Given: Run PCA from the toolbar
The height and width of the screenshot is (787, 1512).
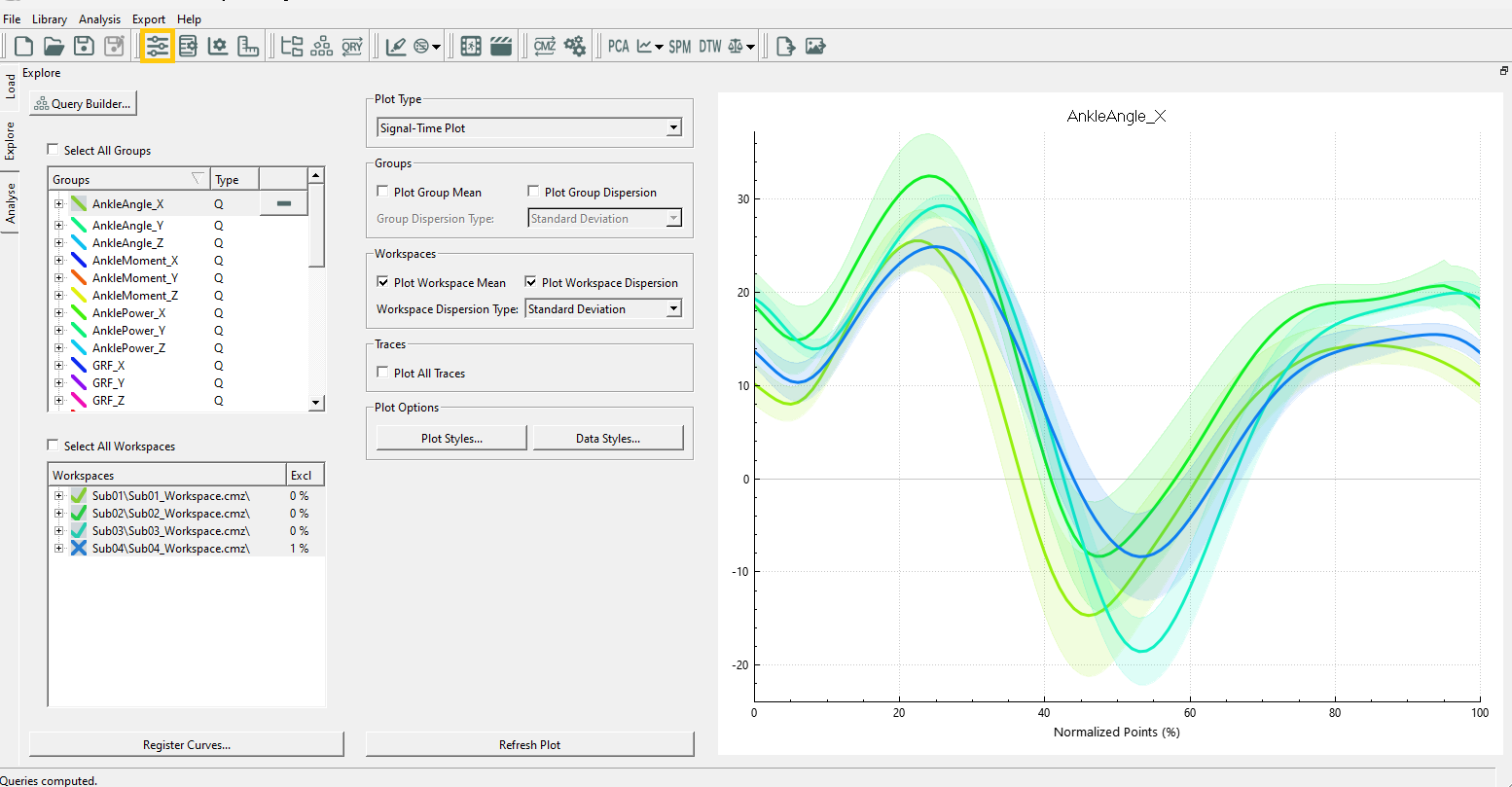Looking at the screenshot, I should coord(619,46).
